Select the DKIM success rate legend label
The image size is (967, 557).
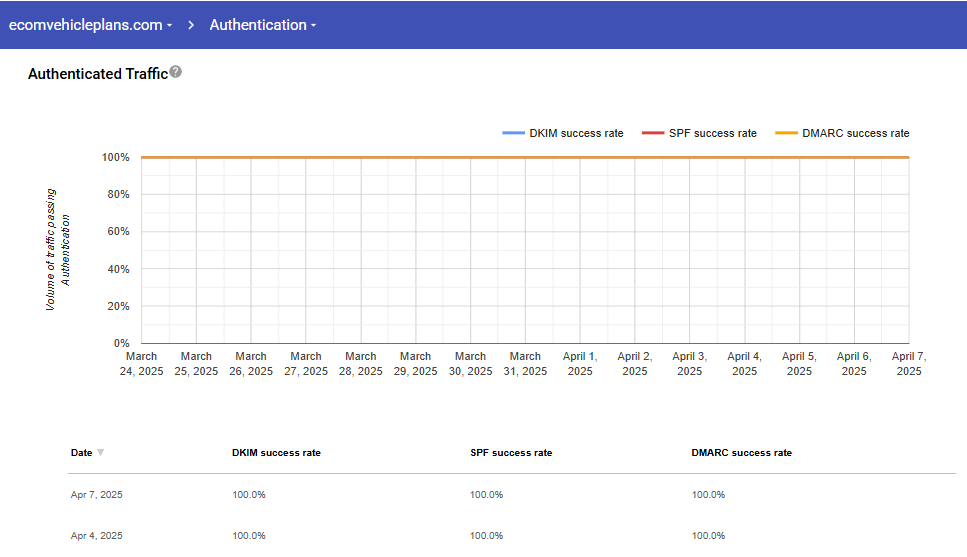(x=576, y=133)
